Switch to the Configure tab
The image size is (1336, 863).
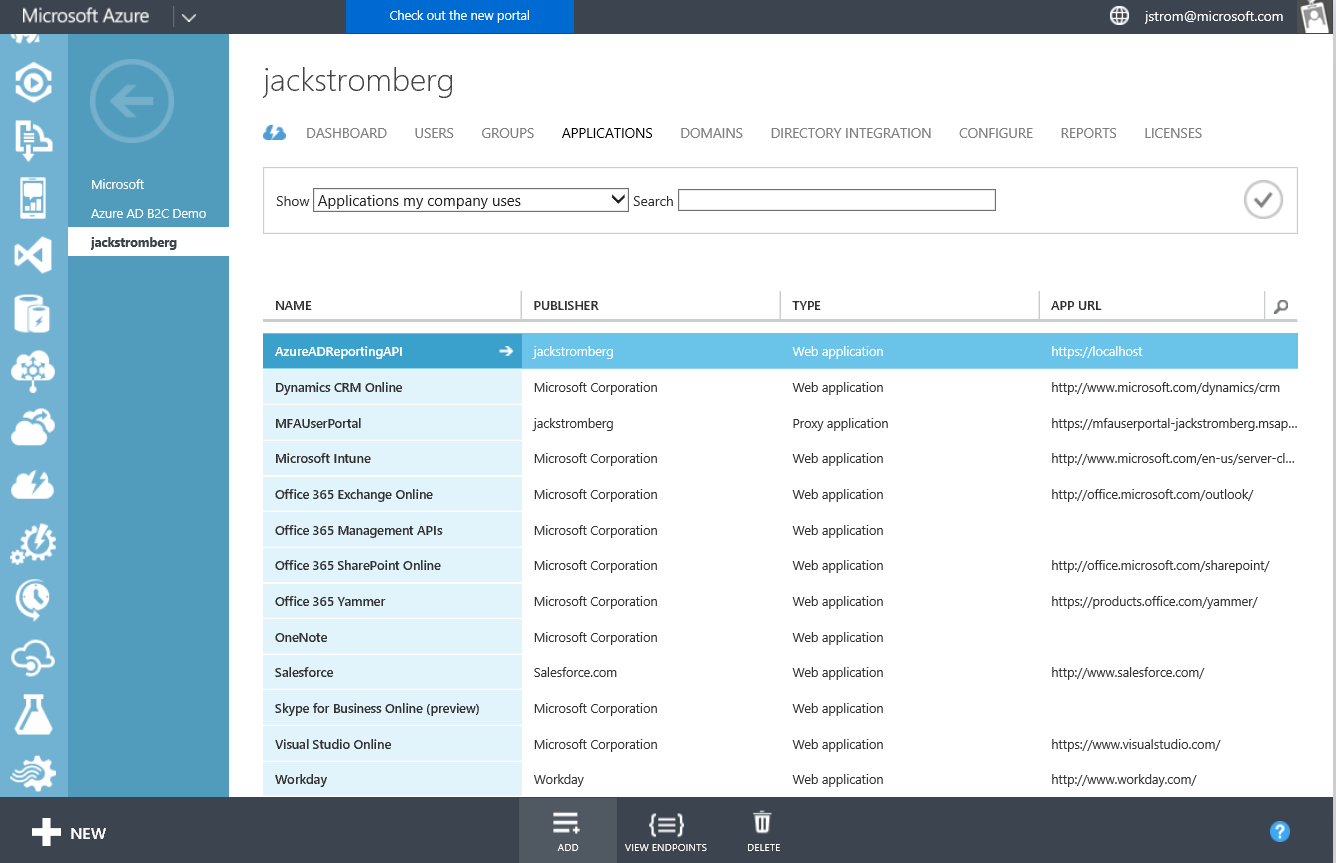[x=996, y=133]
